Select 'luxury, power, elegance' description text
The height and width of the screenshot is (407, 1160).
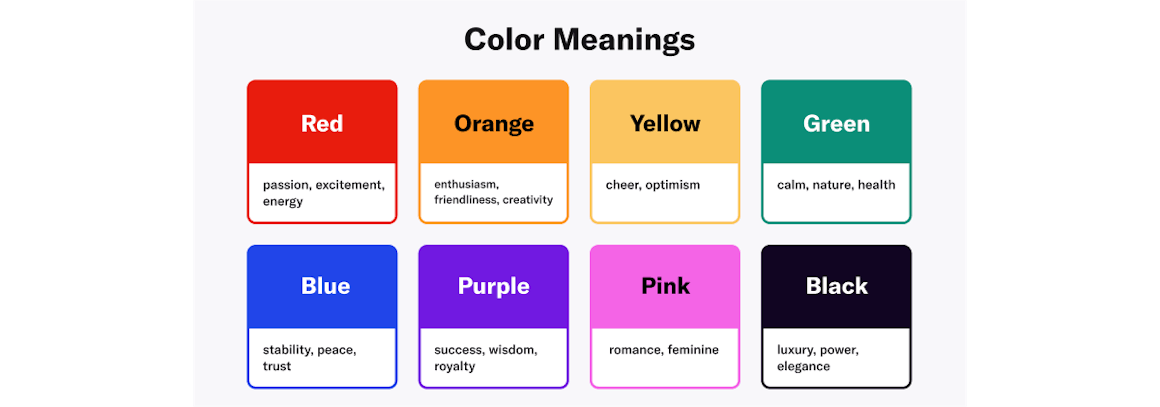(818, 358)
